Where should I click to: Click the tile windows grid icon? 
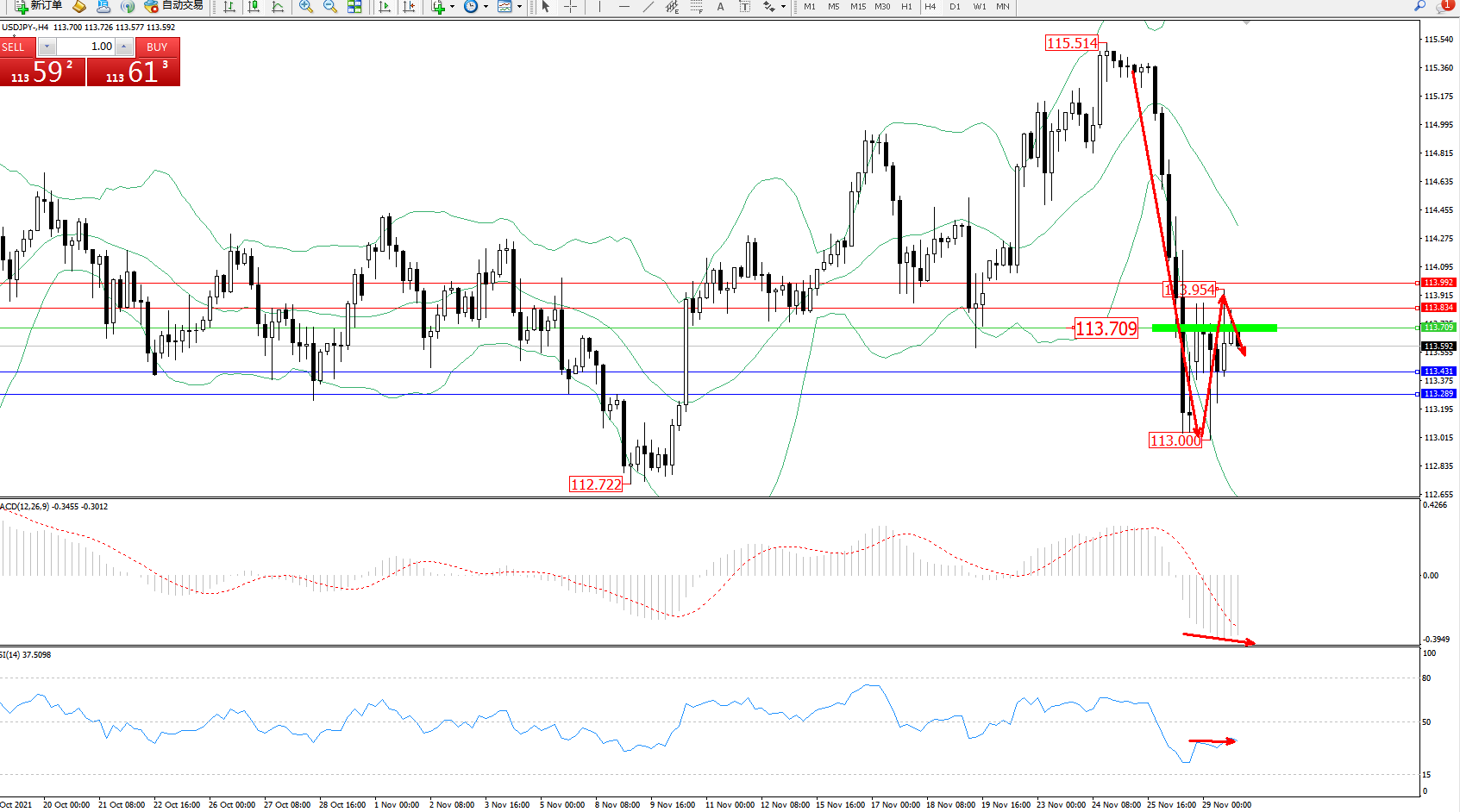[354, 7]
